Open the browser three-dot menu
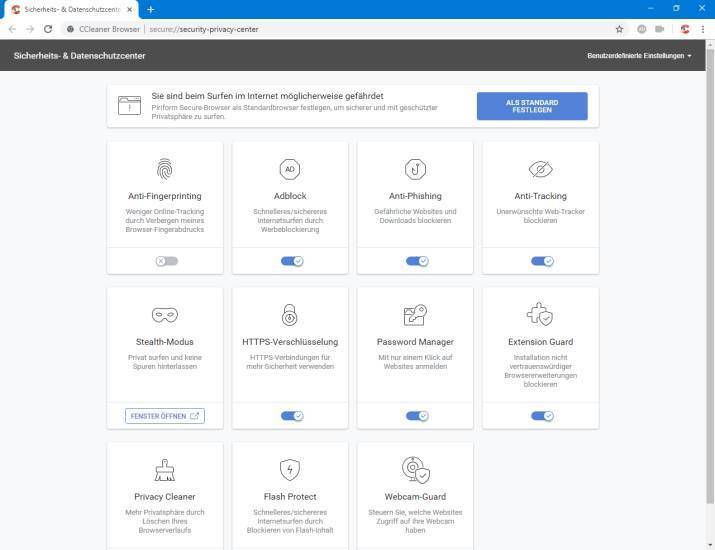715x550 pixels. click(x=703, y=29)
